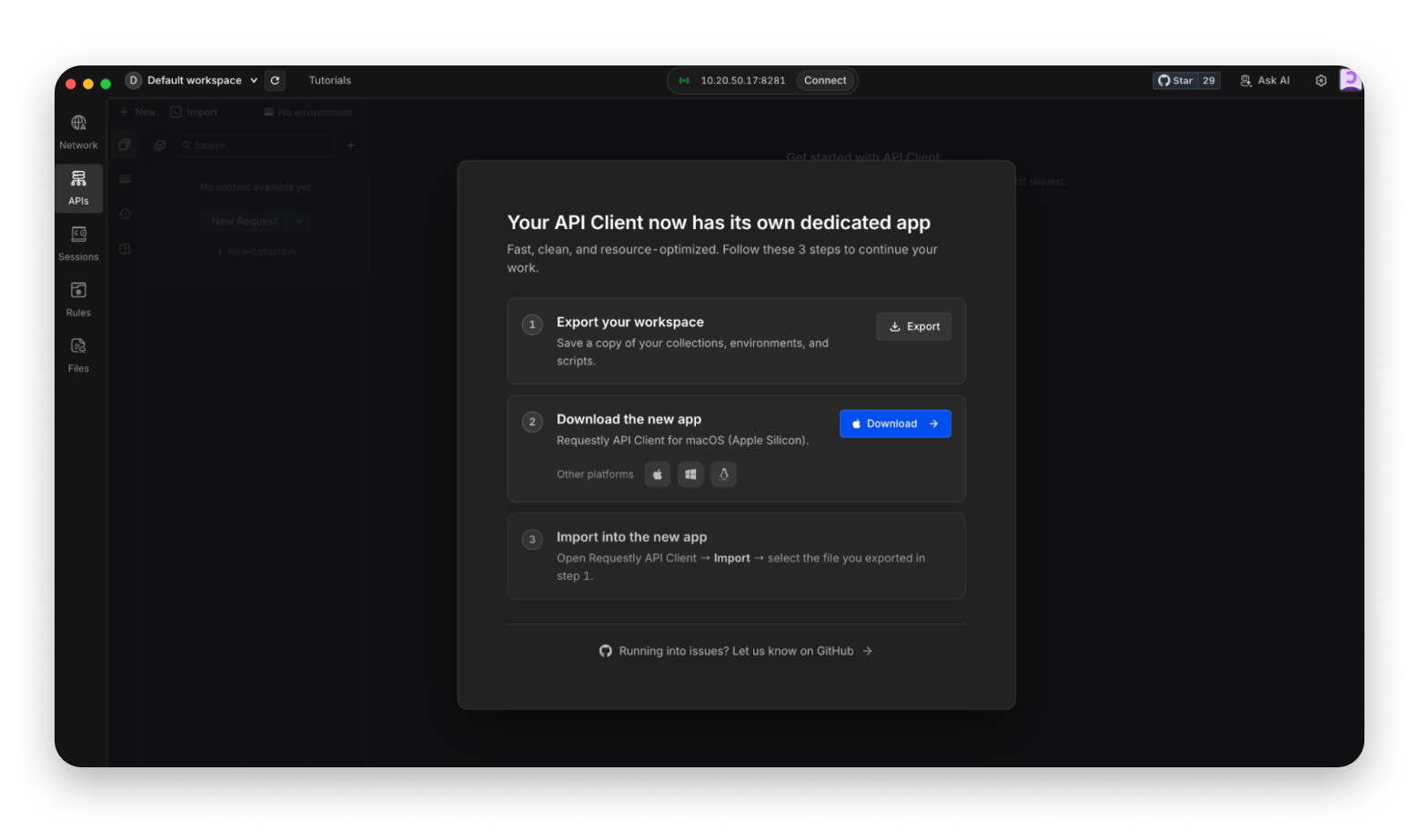The width and height of the screenshot is (1419, 840).
Task: Open the environments list icon in side strip
Action: click(x=125, y=179)
